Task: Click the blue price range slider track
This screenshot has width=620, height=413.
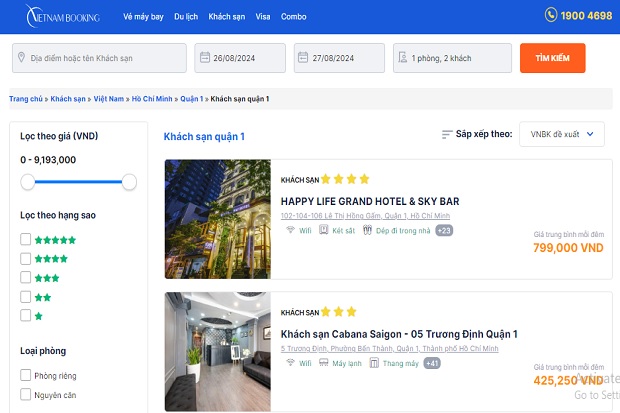Action: point(78,182)
